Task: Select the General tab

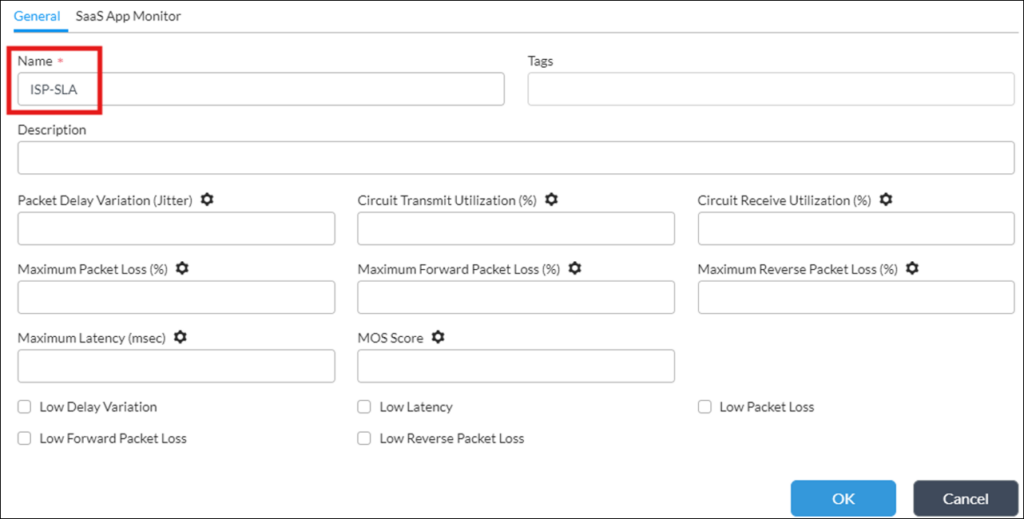Action: [x=37, y=16]
